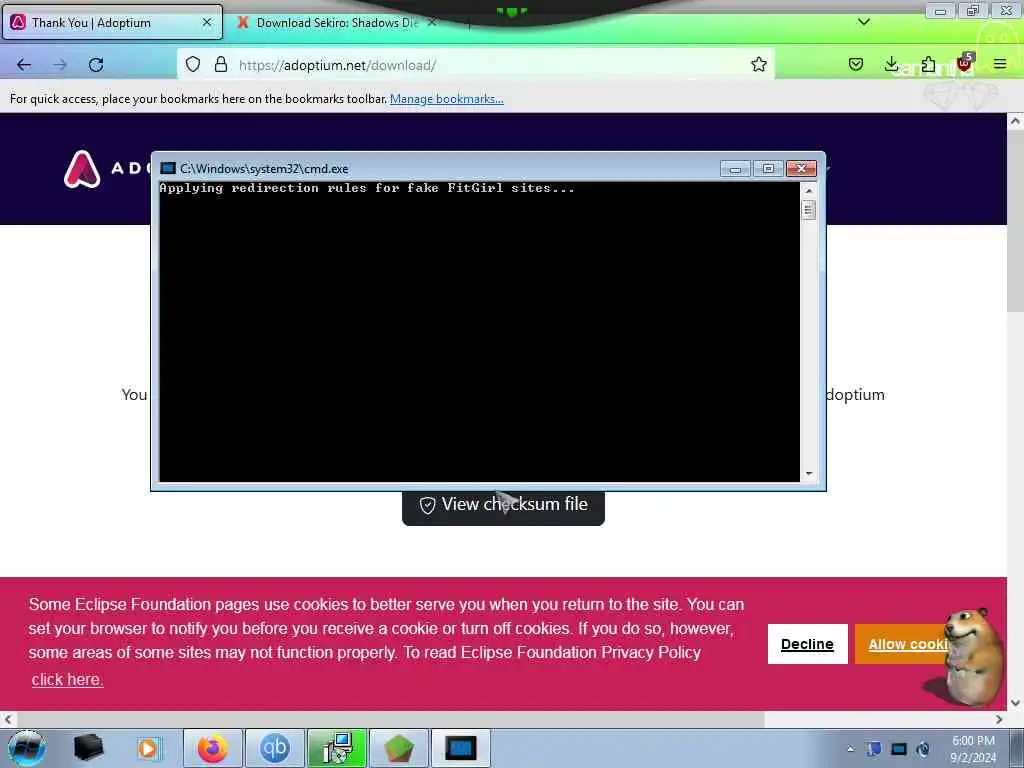1024x768 pixels.
Task: Click horizontal scrollbar left arrow
Action: tap(8, 719)
